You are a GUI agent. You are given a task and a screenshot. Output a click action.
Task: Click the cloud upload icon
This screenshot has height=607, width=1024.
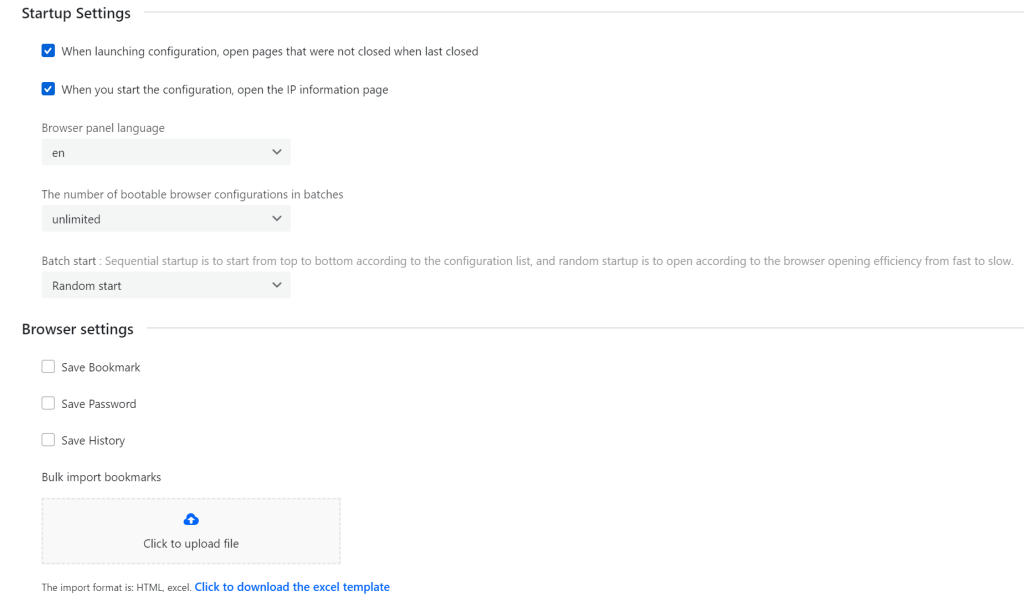pos(191,519)
